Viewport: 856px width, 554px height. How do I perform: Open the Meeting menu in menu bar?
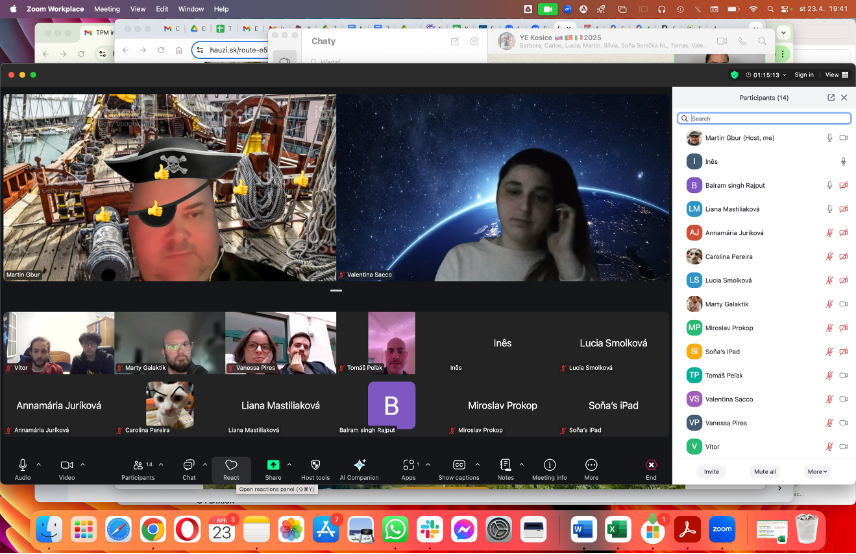pyautogui.click(x=107, y=9)
